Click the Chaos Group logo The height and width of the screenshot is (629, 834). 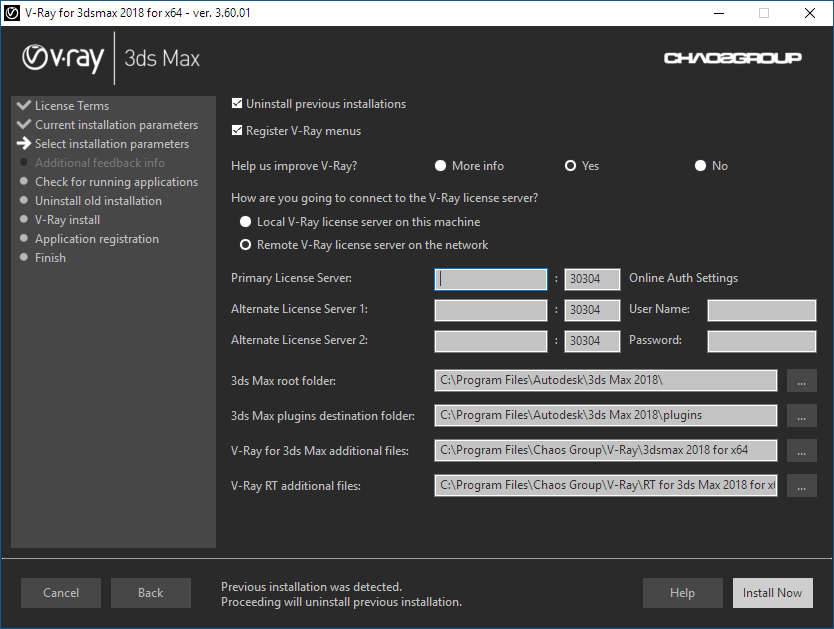pyautogui.click(x=732, y=57)
